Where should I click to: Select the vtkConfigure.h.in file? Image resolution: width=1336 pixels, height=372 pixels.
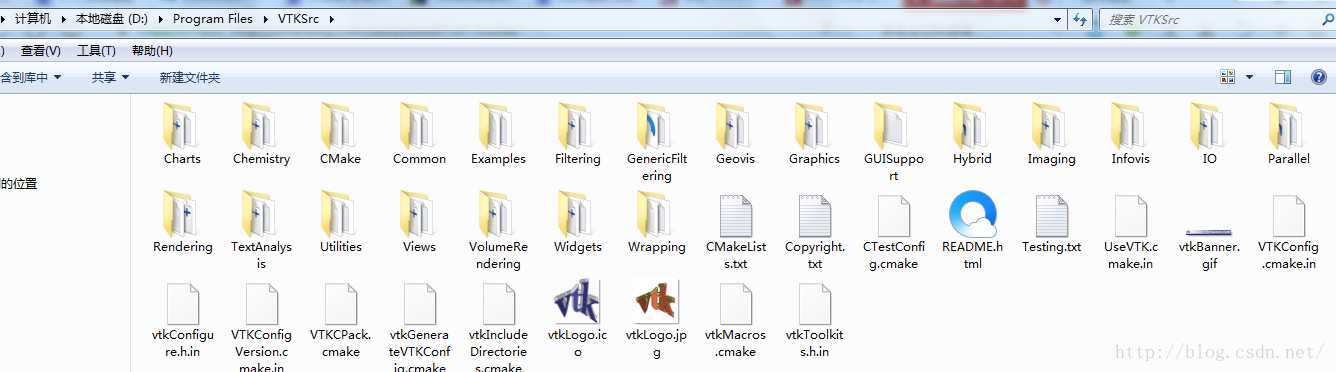(182, 319)
